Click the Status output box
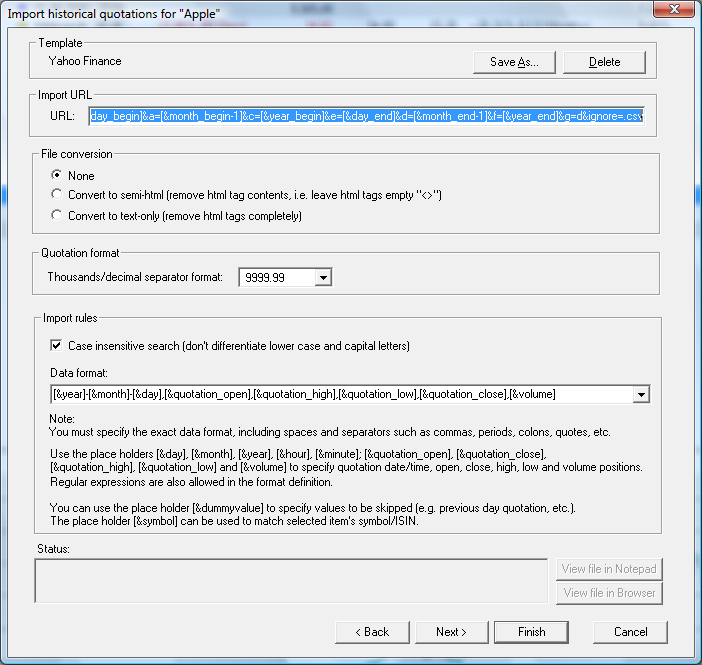Viewport: 702px width, 665px height. click(291, 580)
